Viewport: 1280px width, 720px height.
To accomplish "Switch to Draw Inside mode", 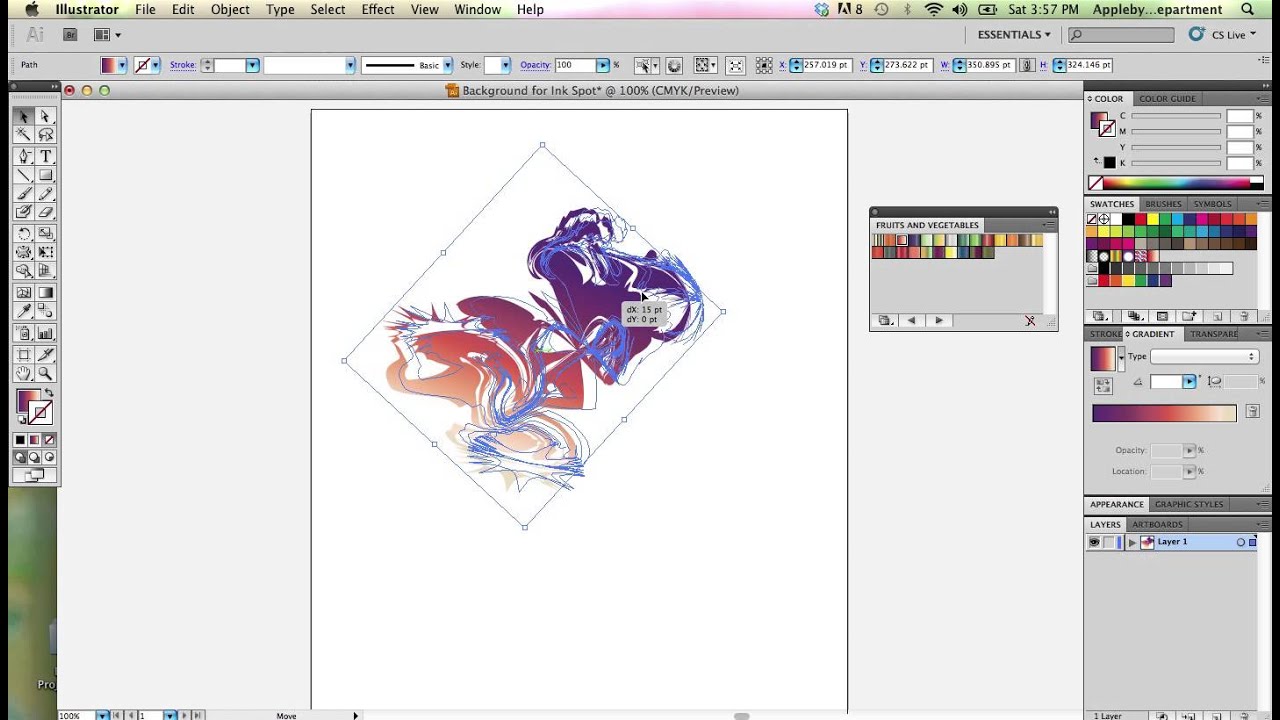I will 49,457.
